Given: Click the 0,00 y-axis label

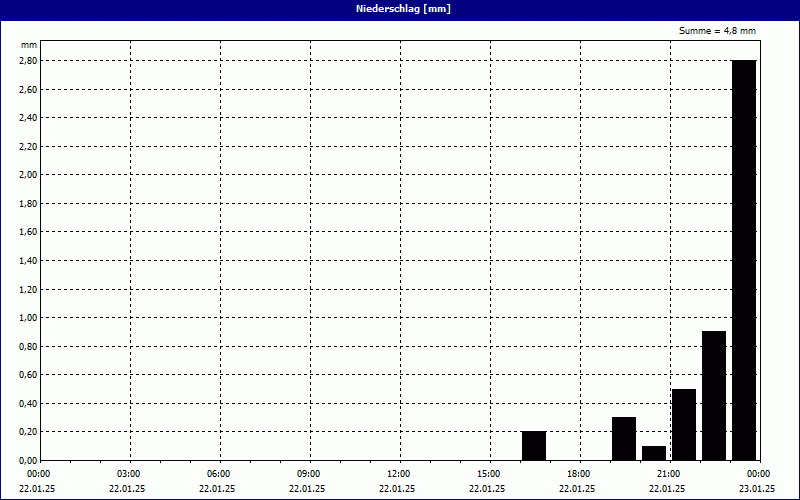Looking at the screenshot, I should tap(29, 461).
